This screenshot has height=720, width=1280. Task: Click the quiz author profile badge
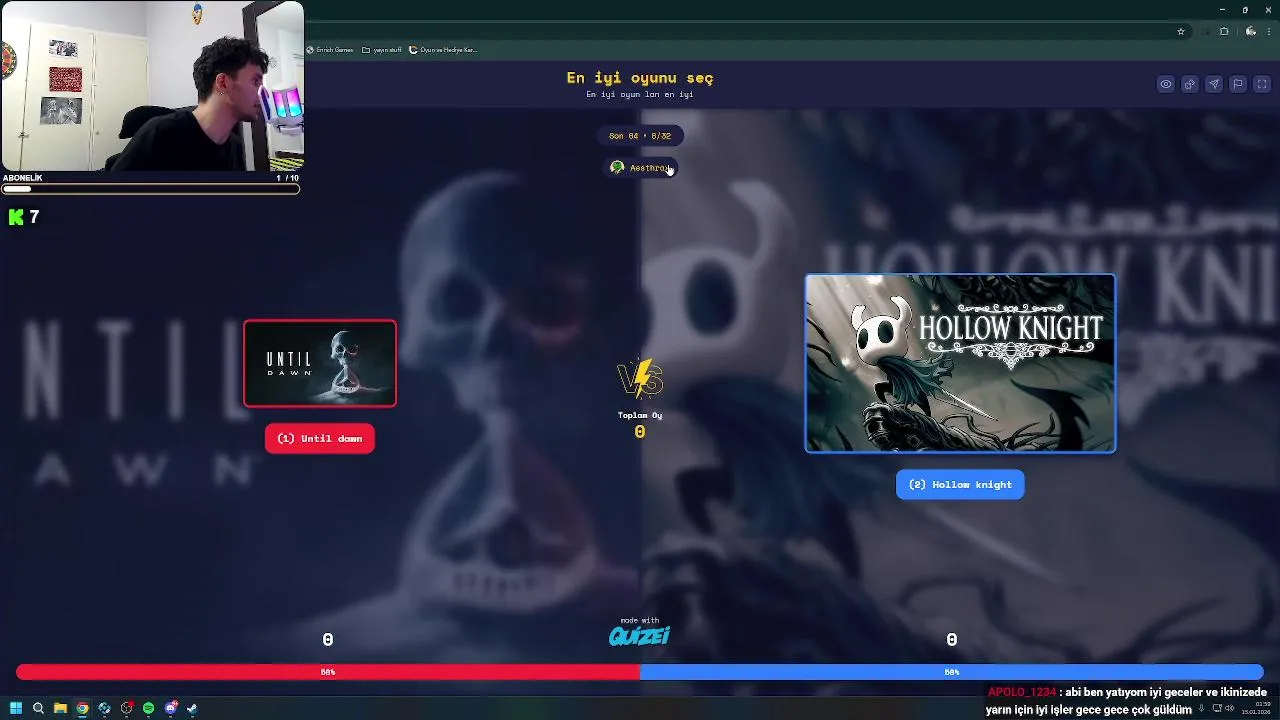(640, 167)
